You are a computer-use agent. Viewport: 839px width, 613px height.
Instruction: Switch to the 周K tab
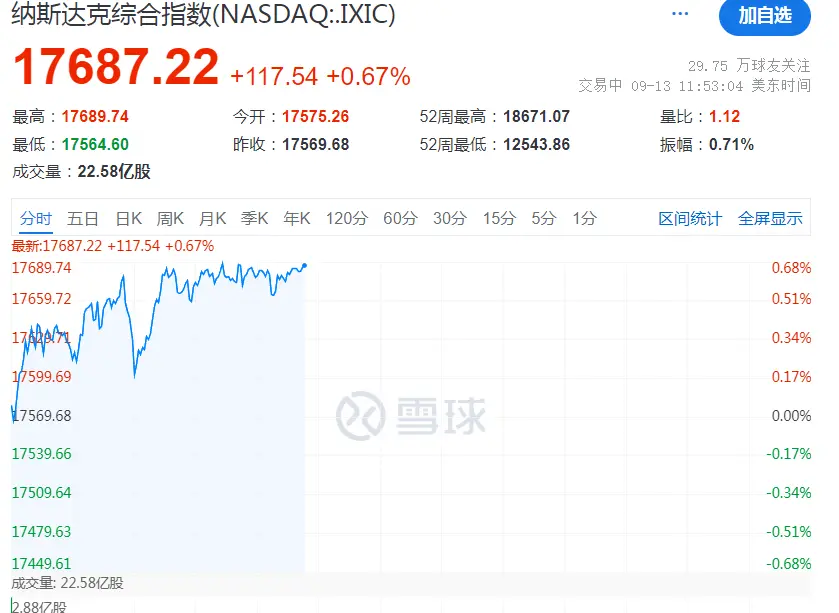tap(170, 218)
